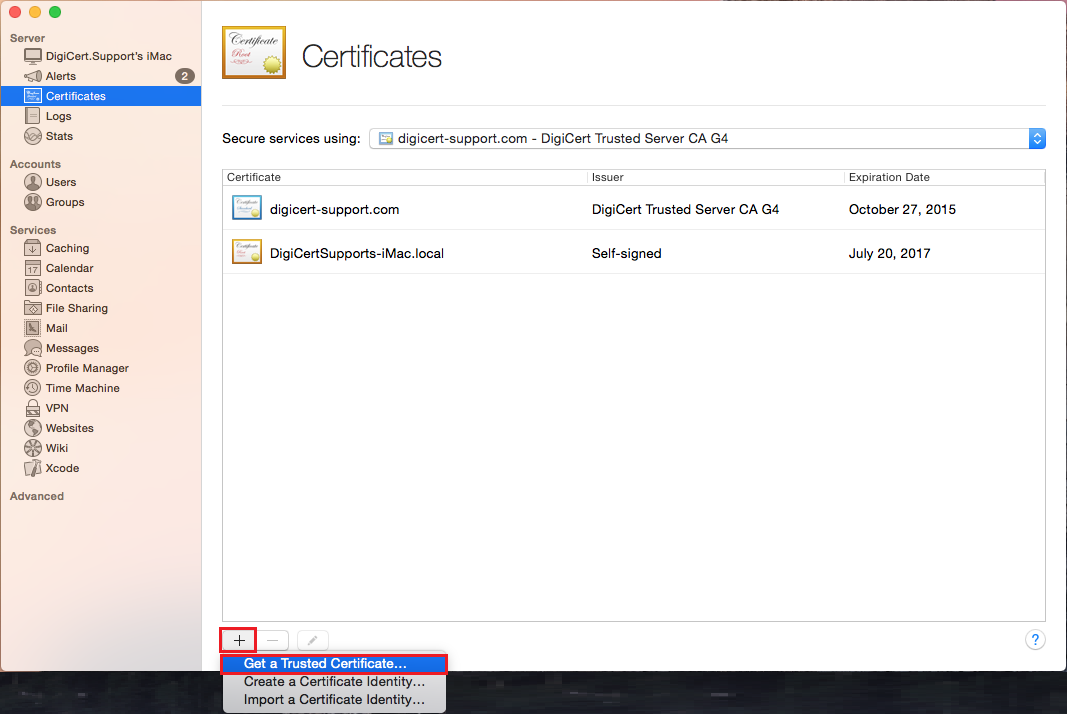Image resolution: width=1067 pixels, height=714 pixels.
Task: Open the Alerts section icon in sidebar
Action: [x=33, y=76]
